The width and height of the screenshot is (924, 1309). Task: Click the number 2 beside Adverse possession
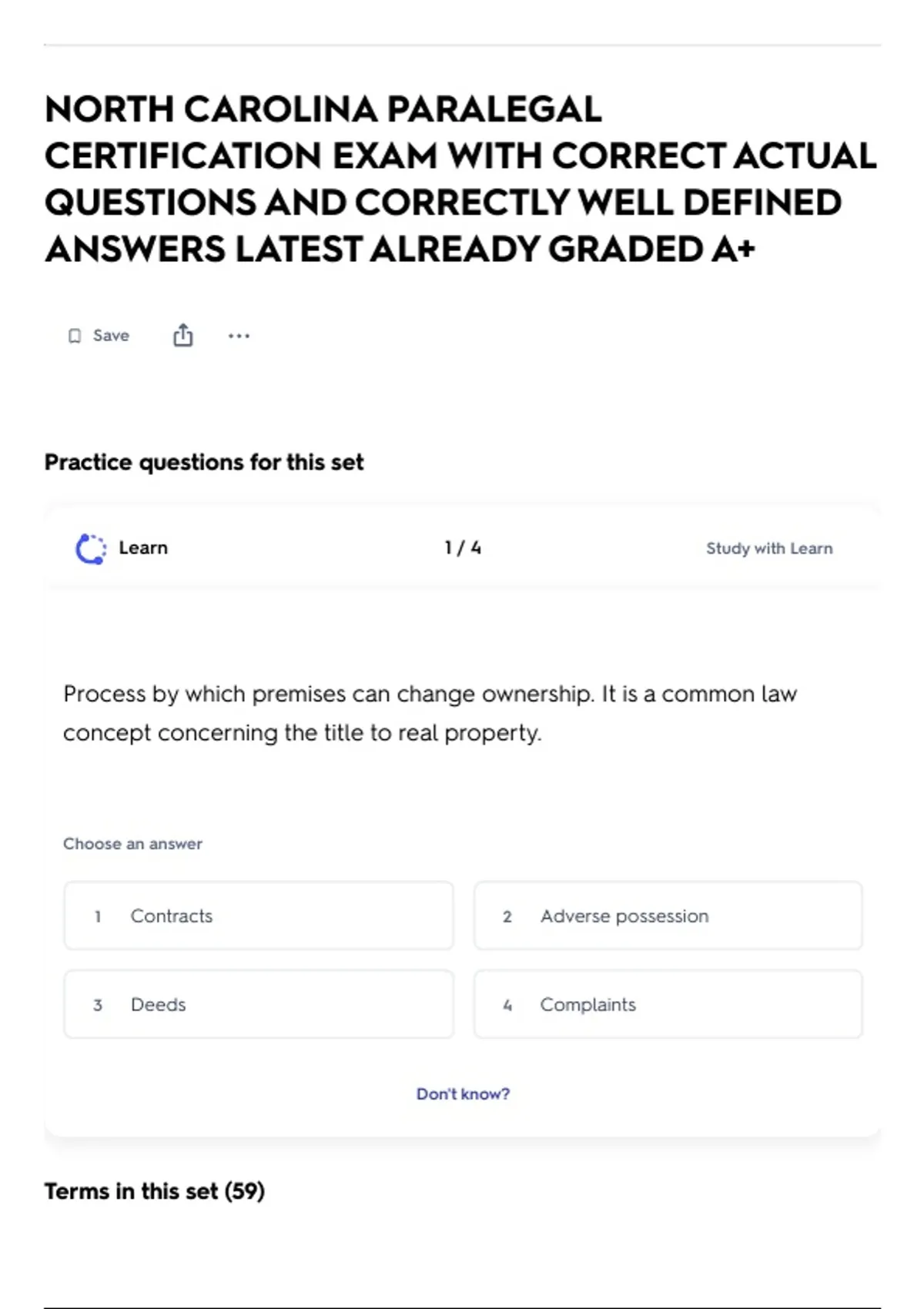click(507, 916)
